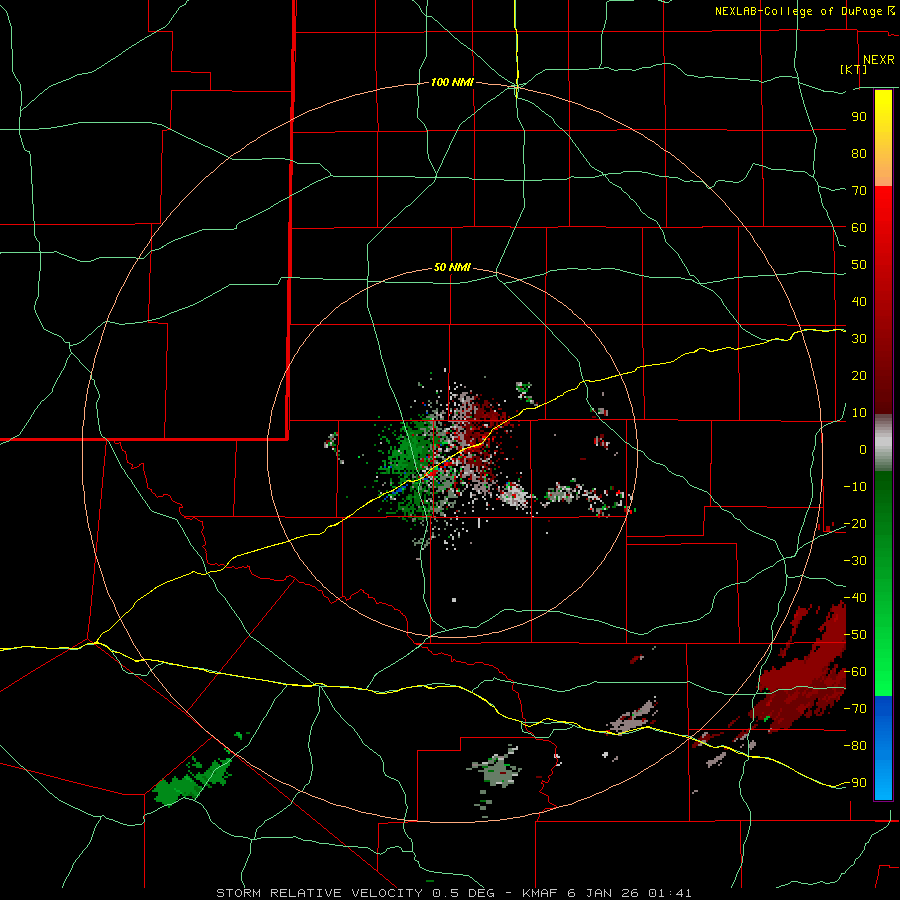The height and width of the screenshot is (900, 900).
Task: Click the -10 knot scale label
Action: tap(855, 487)
